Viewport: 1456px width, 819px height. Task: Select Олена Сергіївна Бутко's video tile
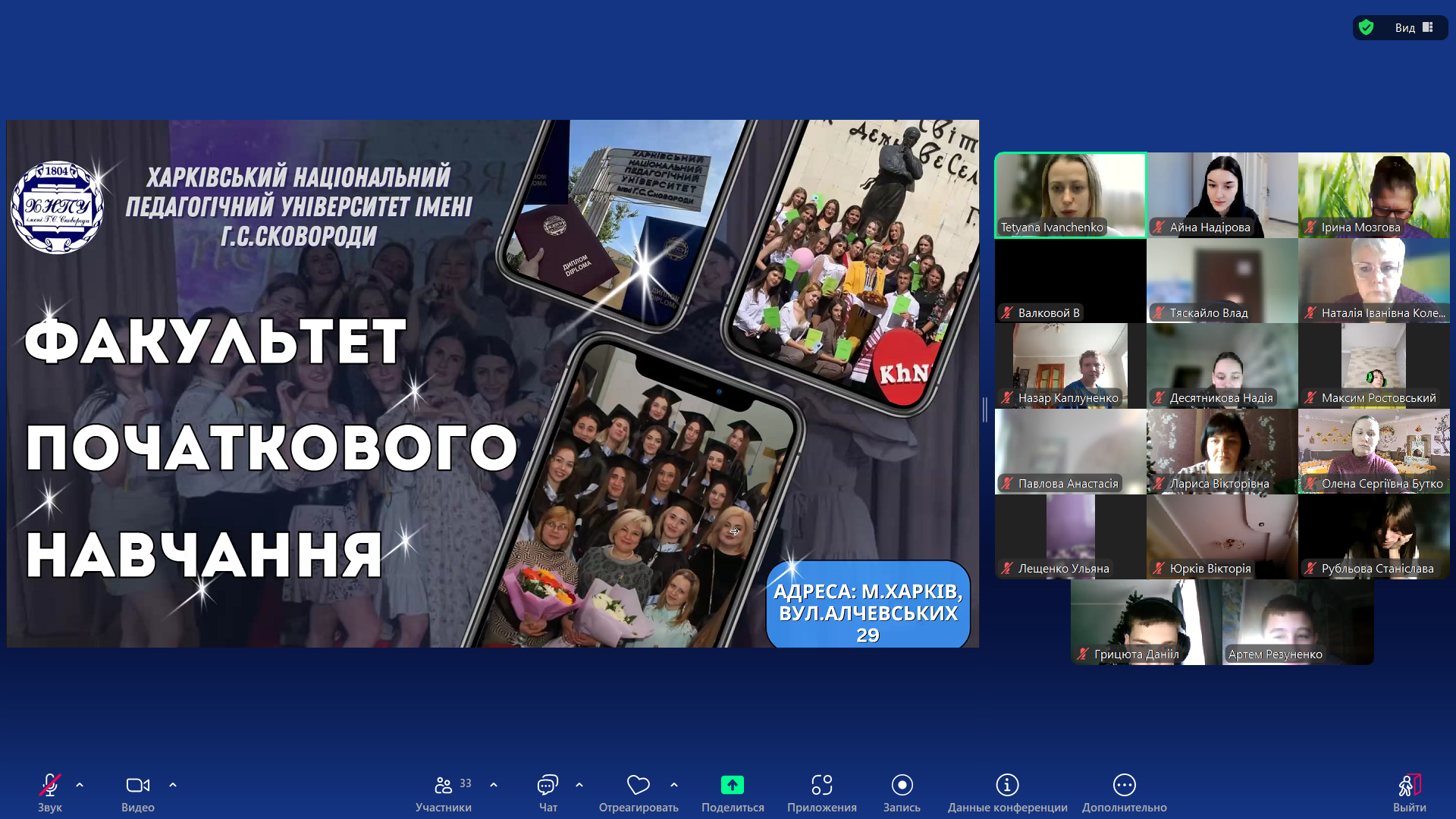click(1374, 451)
